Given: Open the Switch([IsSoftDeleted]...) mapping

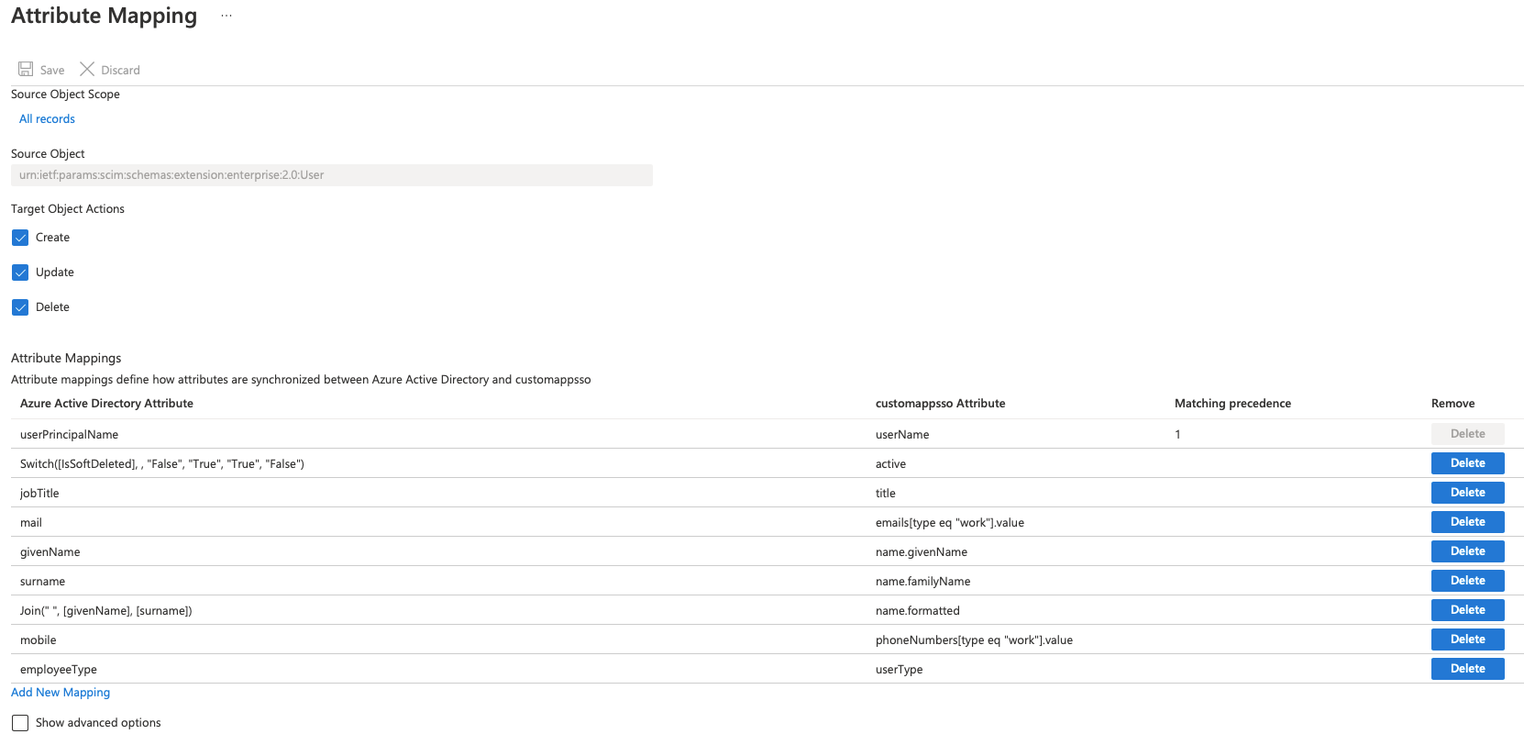Looking at the screenshot, I should (x=162, y=464).
